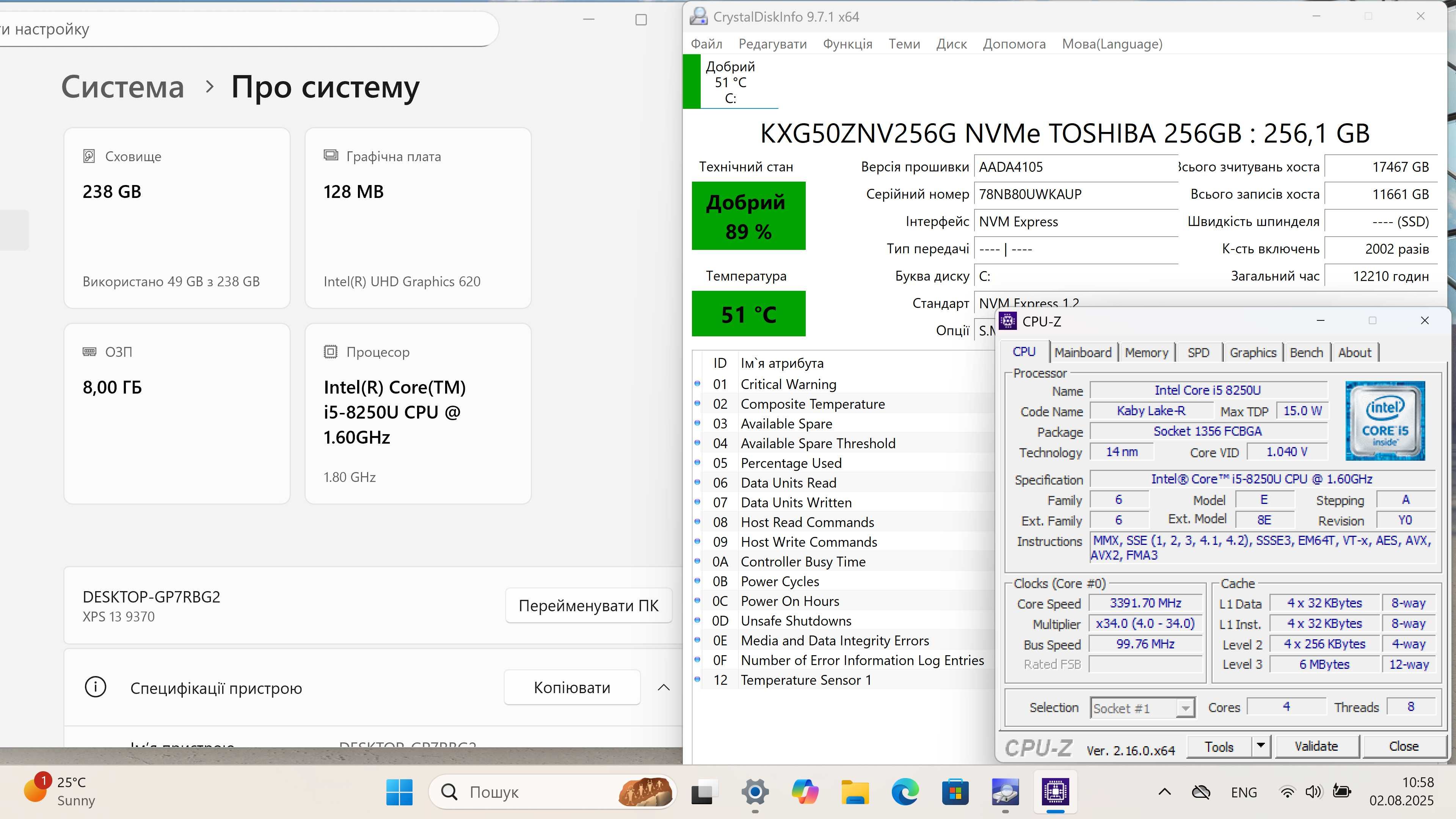Click the green Добрий 89 % health status

(x=748, y=216)
